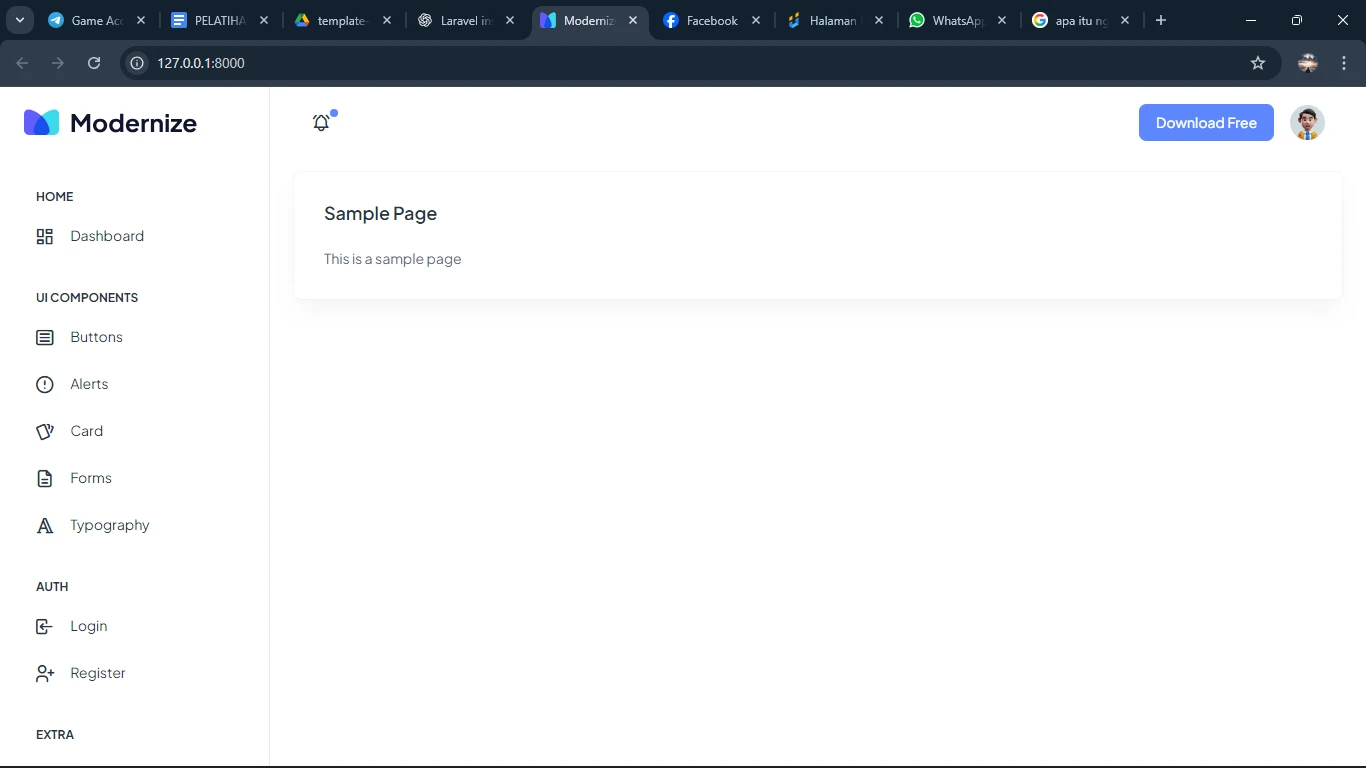The height and width of the screenshot is (768, 1366).
Task: Open the user profile avatar menu
Action: (1307, 123)
